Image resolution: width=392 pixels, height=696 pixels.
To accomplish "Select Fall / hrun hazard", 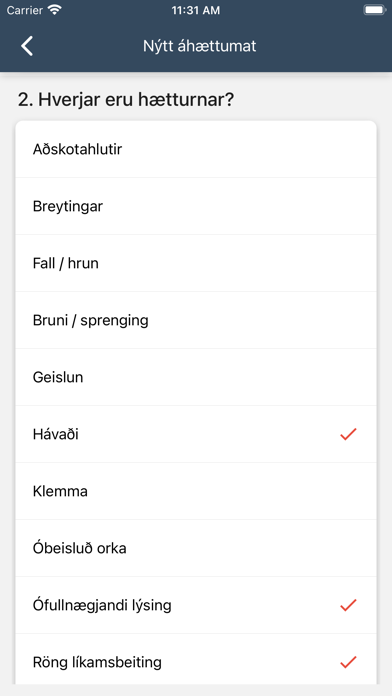I will point(196,263).
